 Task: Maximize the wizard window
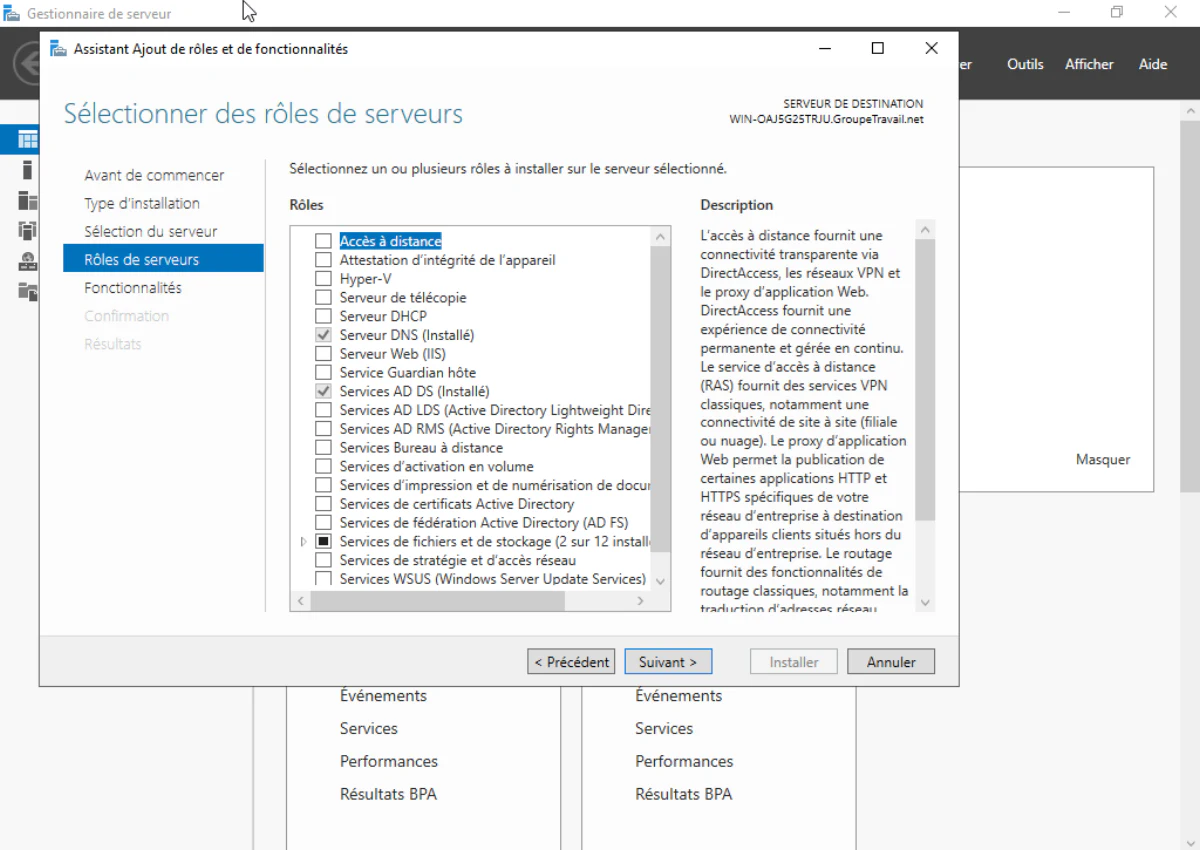point(878,48)
